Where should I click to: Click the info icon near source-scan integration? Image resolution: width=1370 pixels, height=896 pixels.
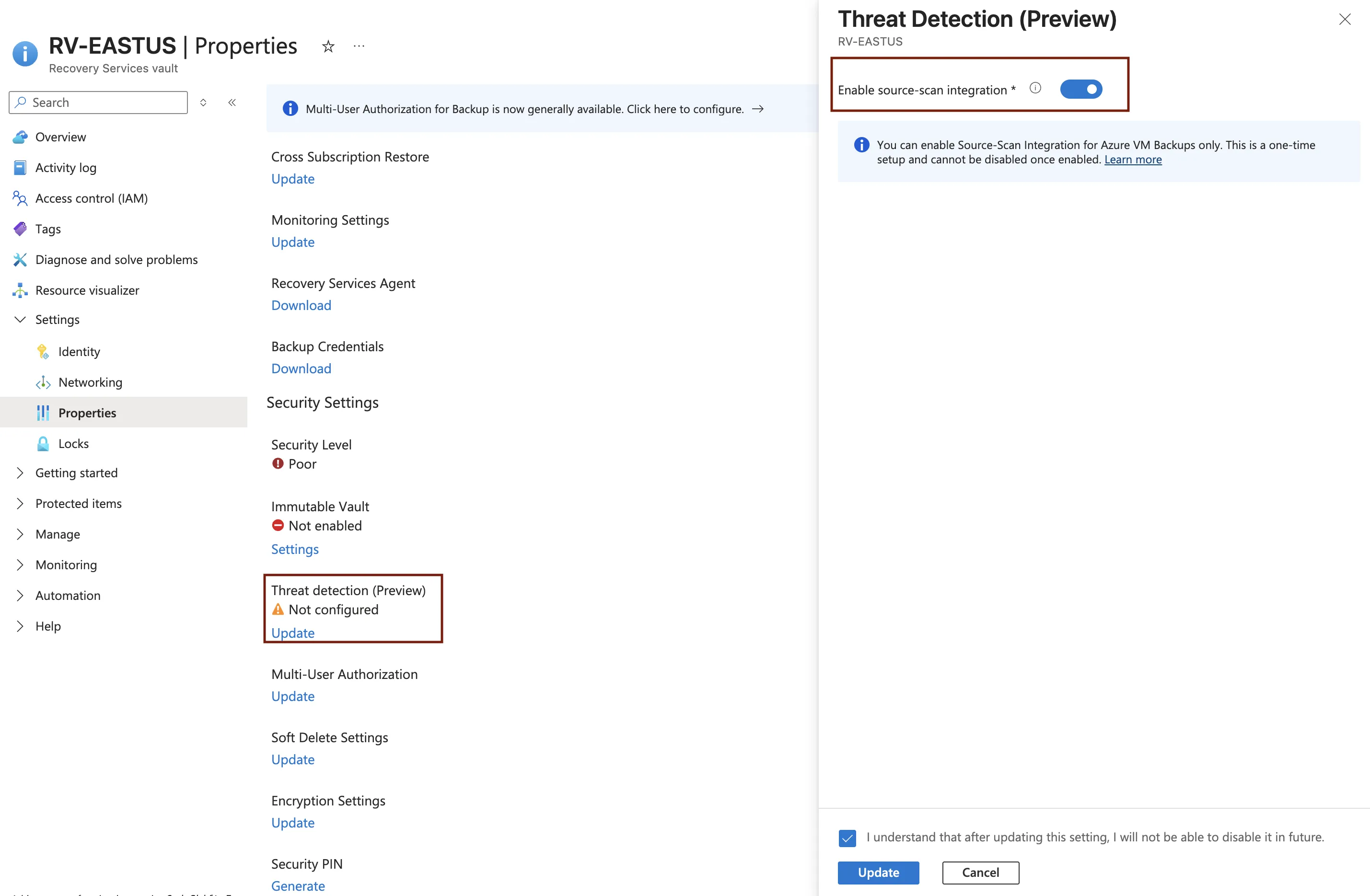pos(1035,88)
